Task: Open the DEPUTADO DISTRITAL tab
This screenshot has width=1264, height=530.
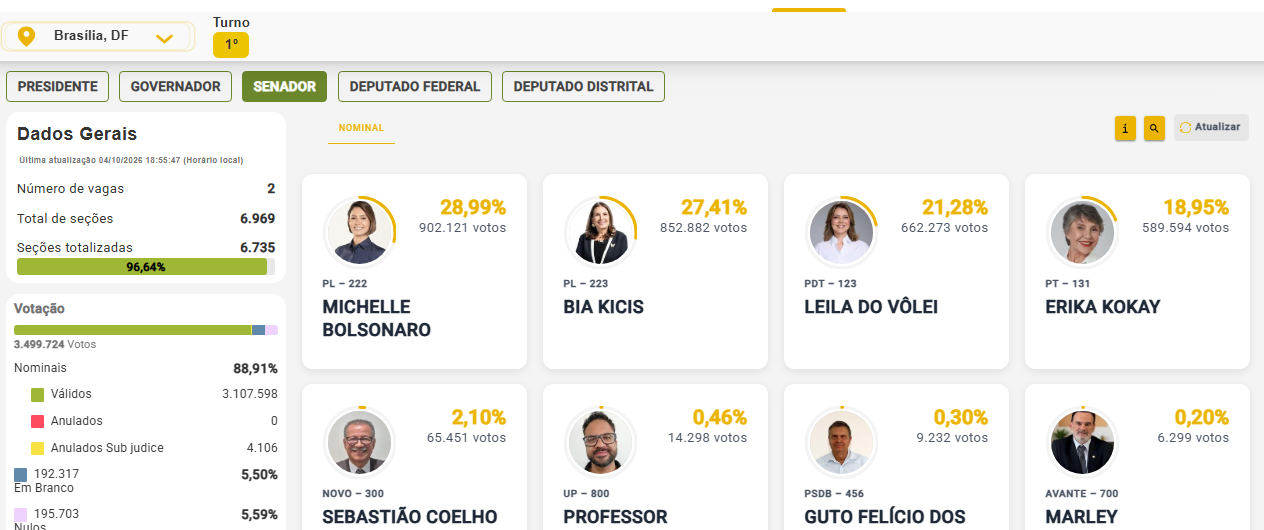Action: pyautogui.click(x=583, y=87)
